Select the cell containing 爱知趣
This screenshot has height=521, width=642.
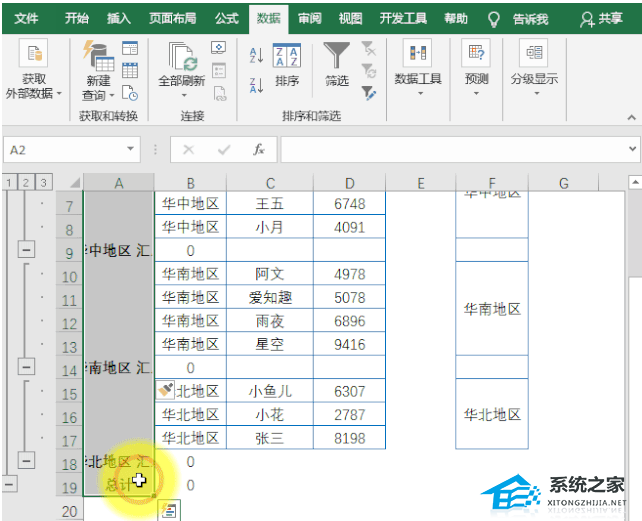click(x=270, y=297)
